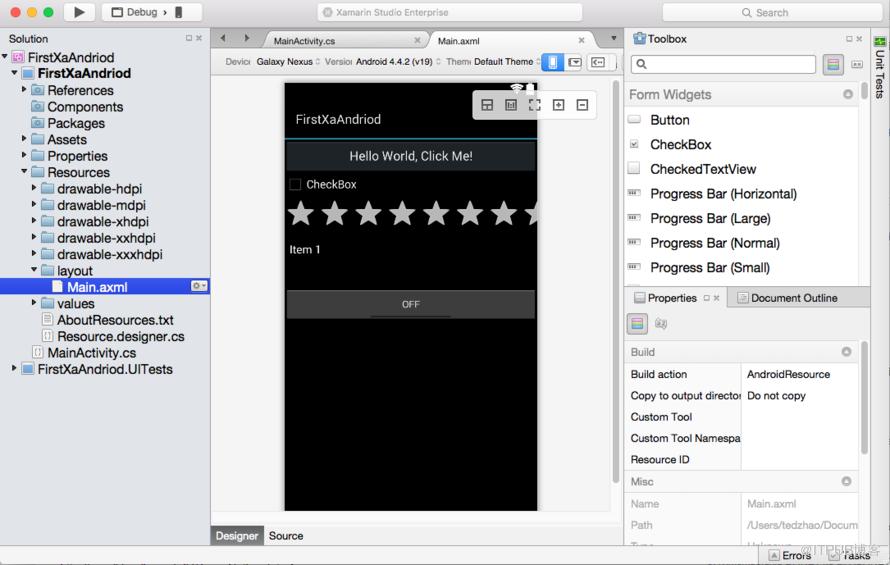The width and height of the screenshot is (890, 565).
Task: Select landscape orientation icon in designer toolbar
Action: [x=575, y=62]
